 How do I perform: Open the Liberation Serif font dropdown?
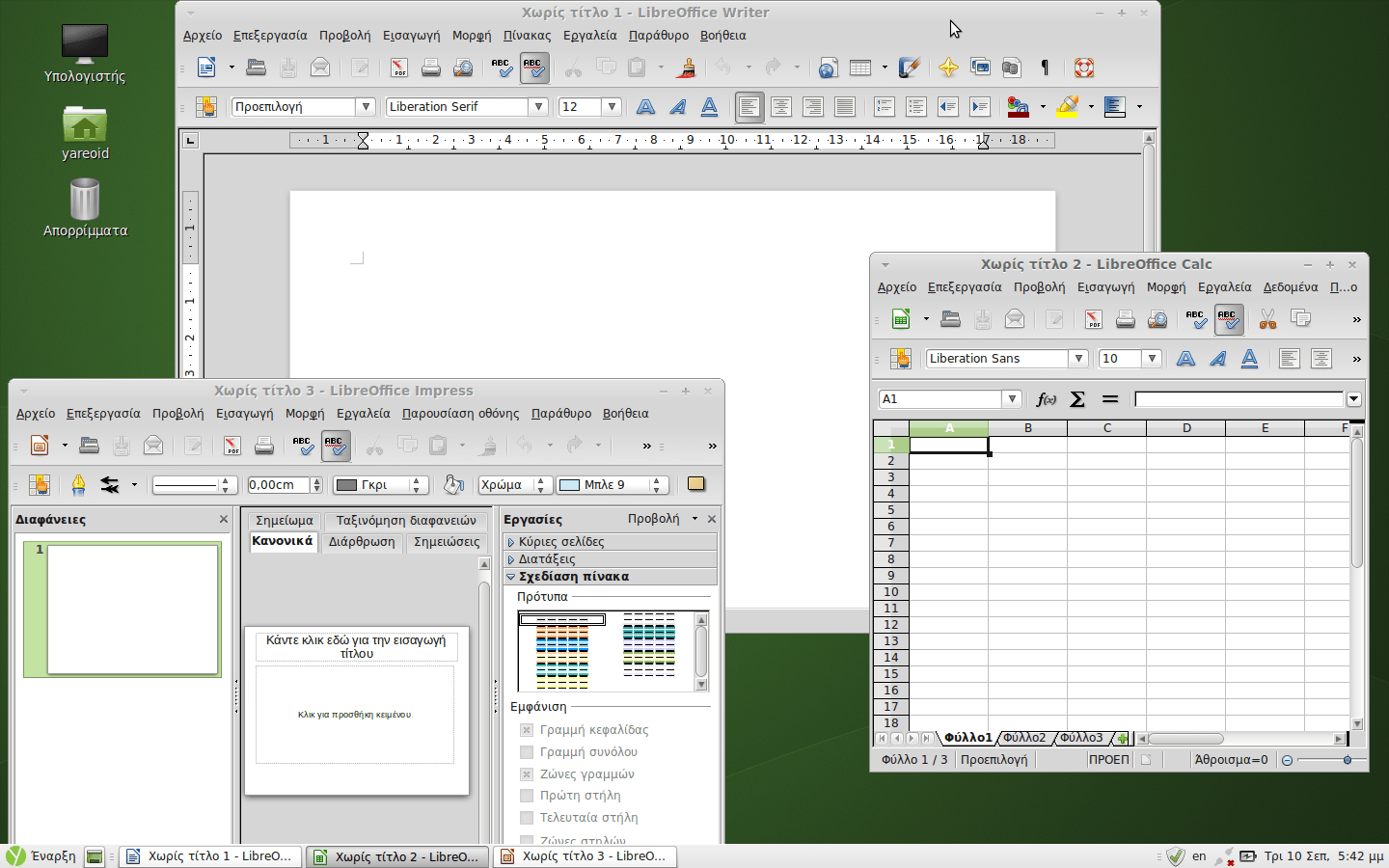coord(538,107)
